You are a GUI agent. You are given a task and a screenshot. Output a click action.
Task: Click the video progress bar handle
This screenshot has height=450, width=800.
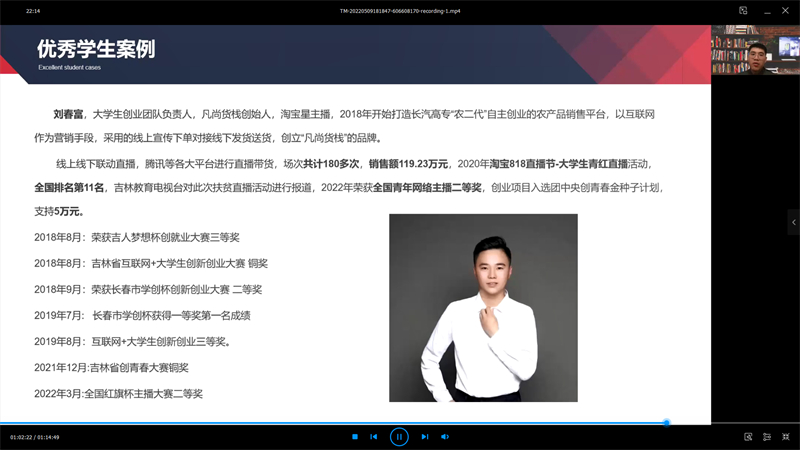pos(667,423)
